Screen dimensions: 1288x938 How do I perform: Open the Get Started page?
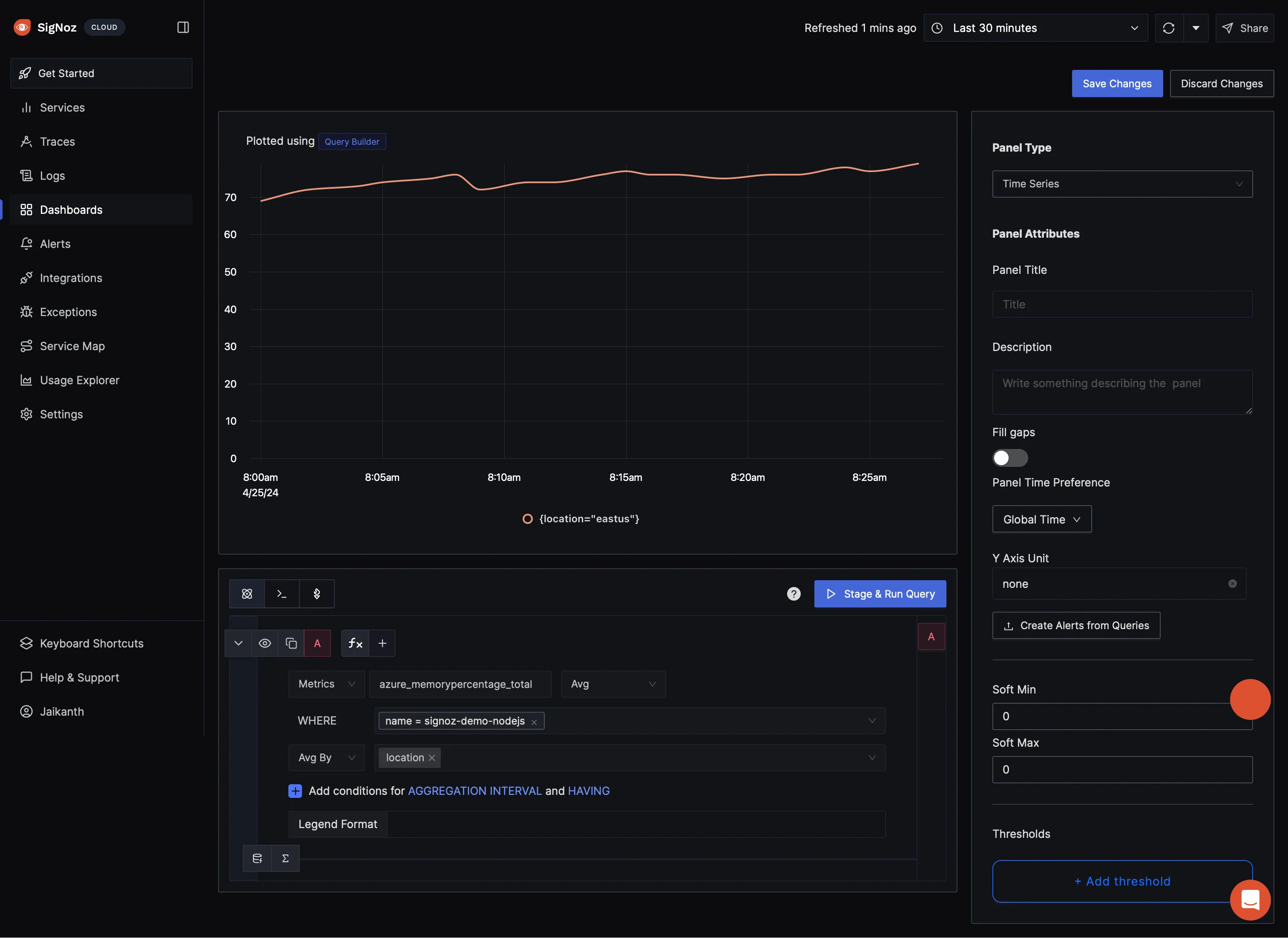point(101,73)
